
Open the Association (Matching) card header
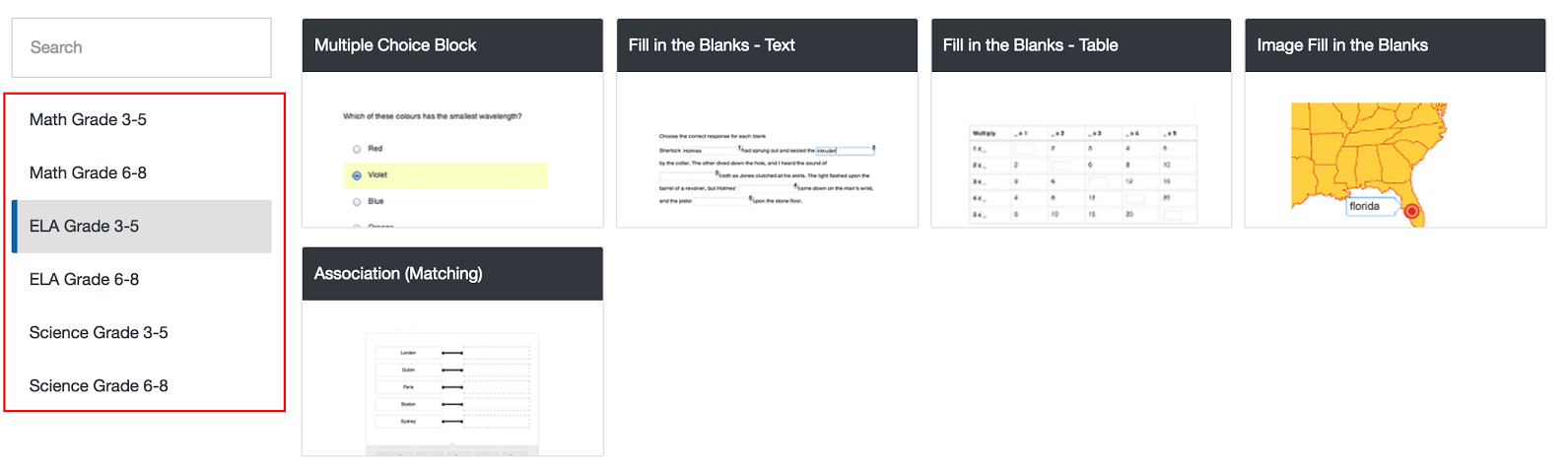click(452, 274)
